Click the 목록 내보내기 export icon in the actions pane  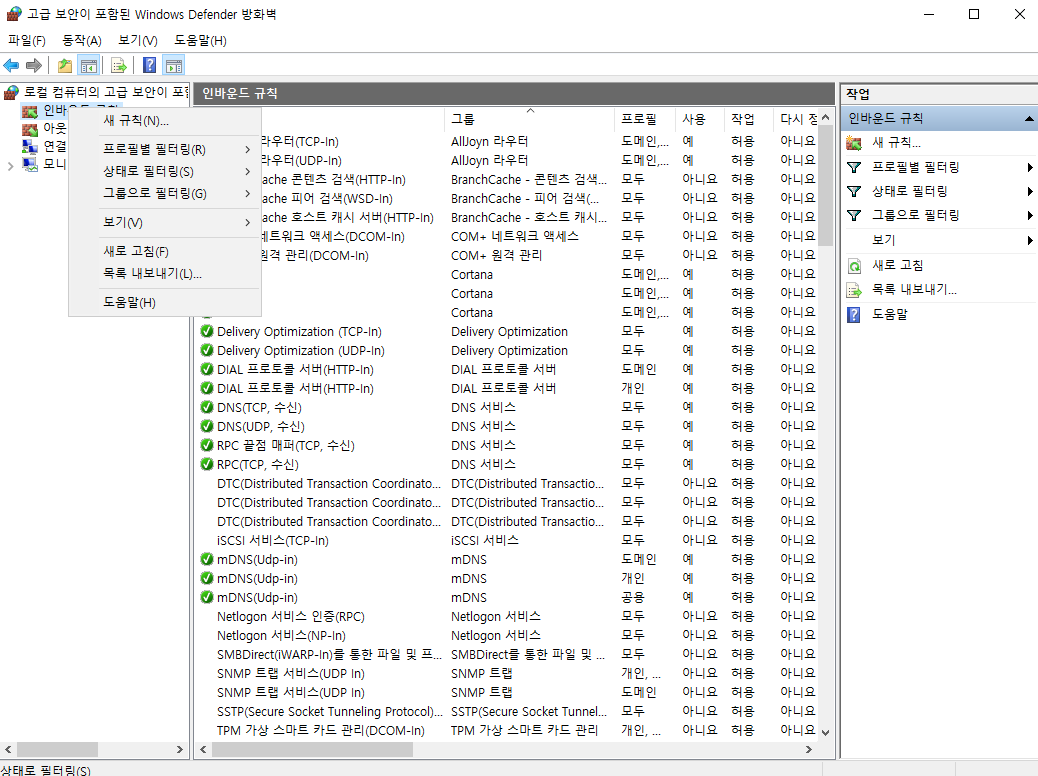tap(854, 290)
